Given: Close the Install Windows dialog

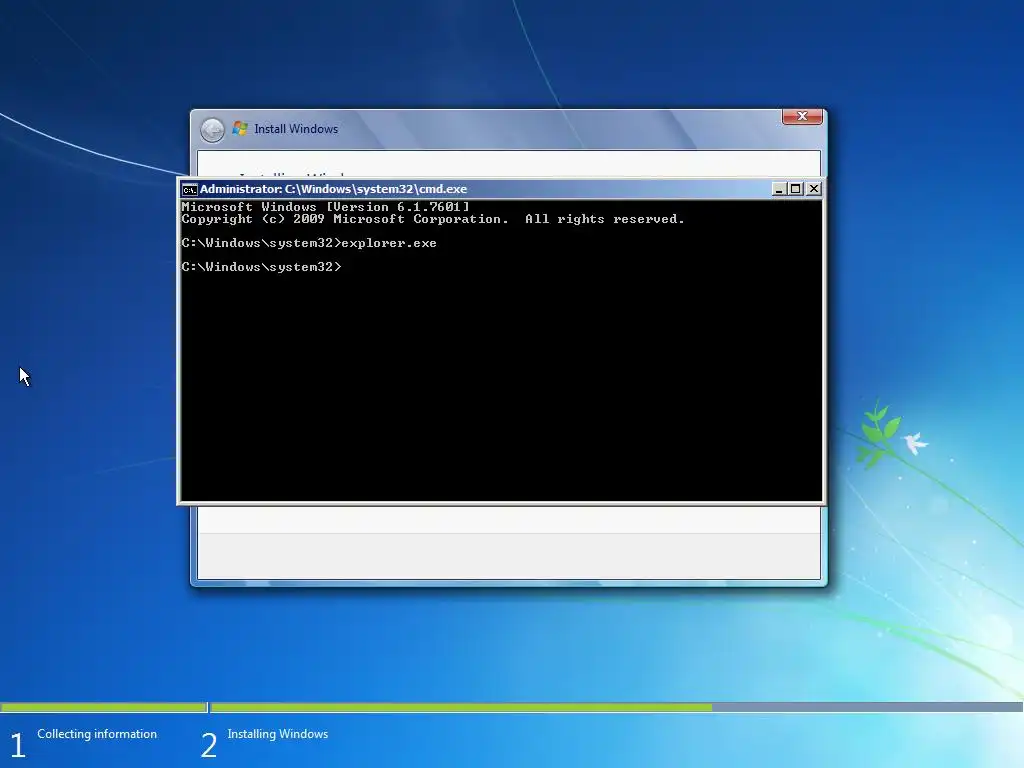Looking at the screenshot, I should point(802,116).
